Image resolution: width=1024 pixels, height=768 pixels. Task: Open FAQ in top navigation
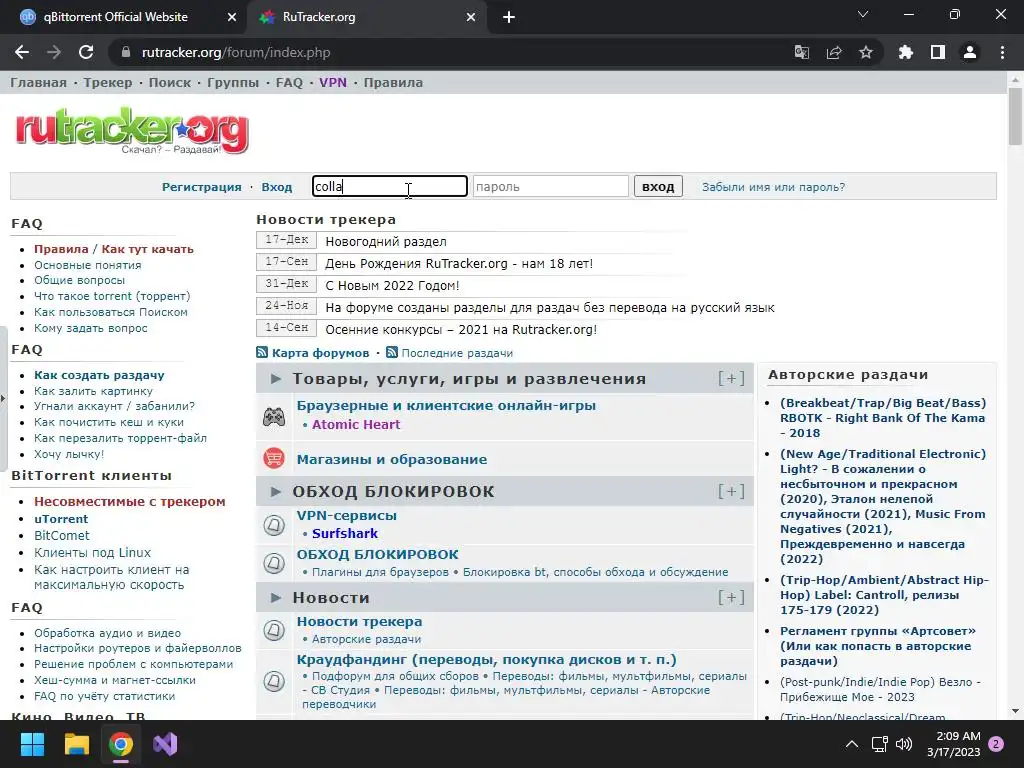[289, 82]
